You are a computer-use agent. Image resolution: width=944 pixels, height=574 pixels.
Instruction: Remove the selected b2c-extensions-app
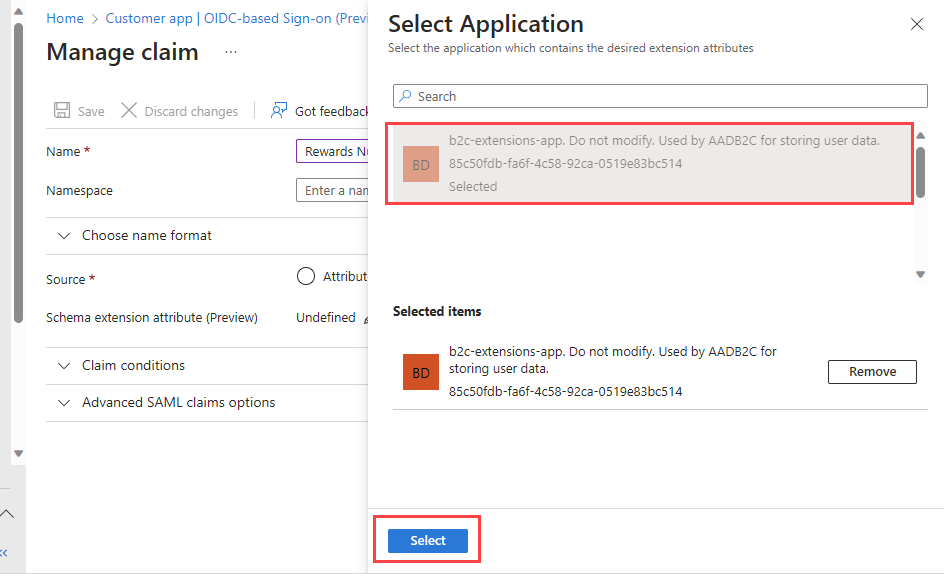pos(872,372)
